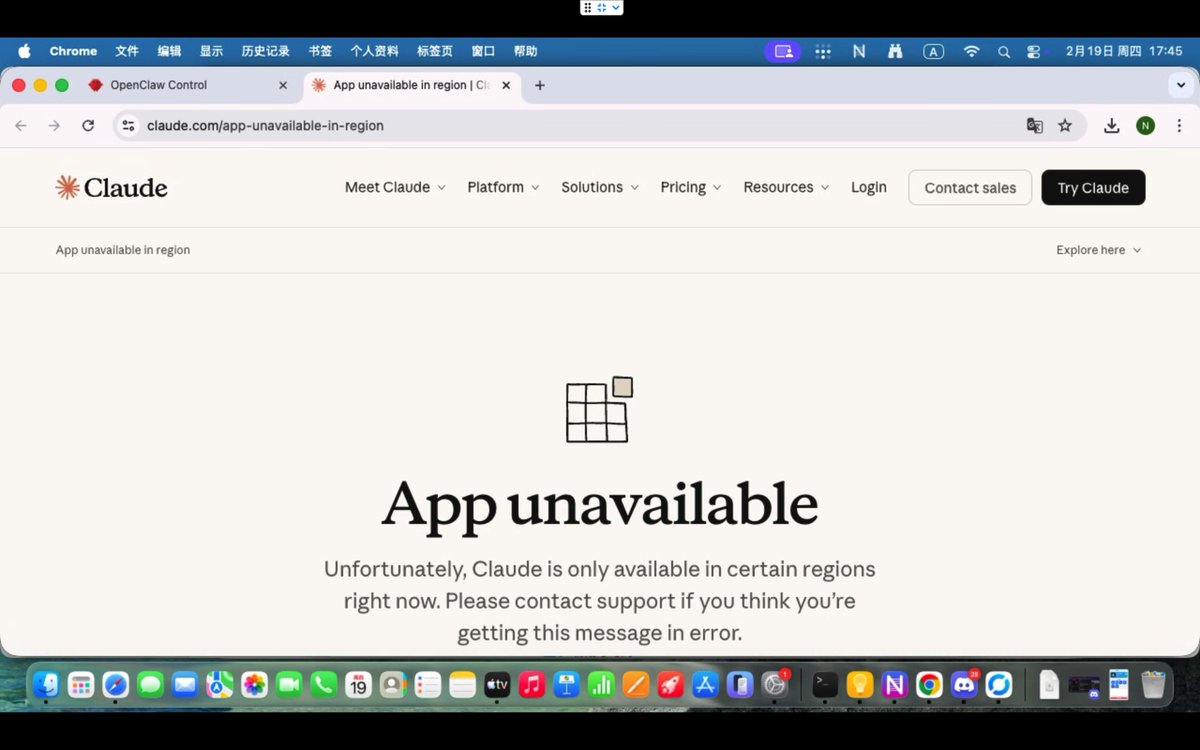Open Keynote from the Dock
Image resolution: width=1200 pixels, height=750 pixels.
point(567,684)
